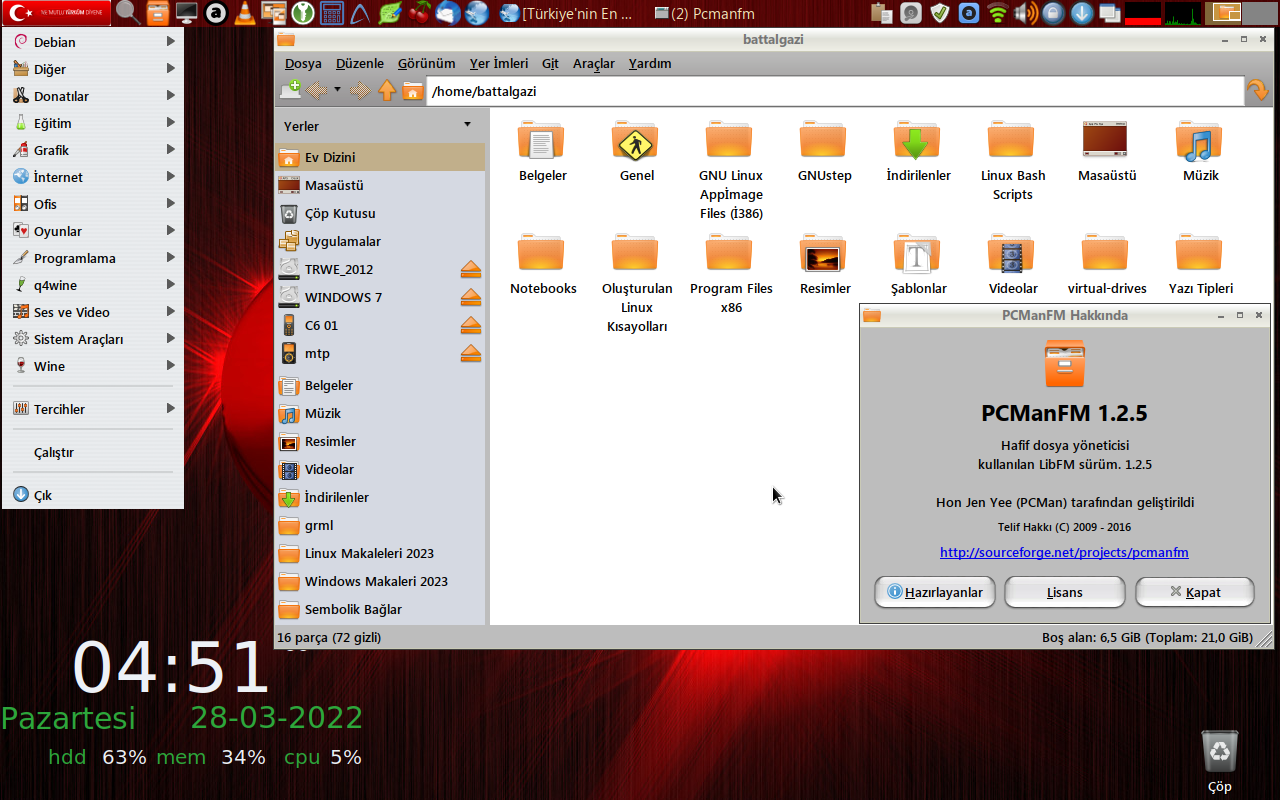1280x800 pixels.
Task: Click the Kapat button in the about dialog
Action: tap(1195, 592)
